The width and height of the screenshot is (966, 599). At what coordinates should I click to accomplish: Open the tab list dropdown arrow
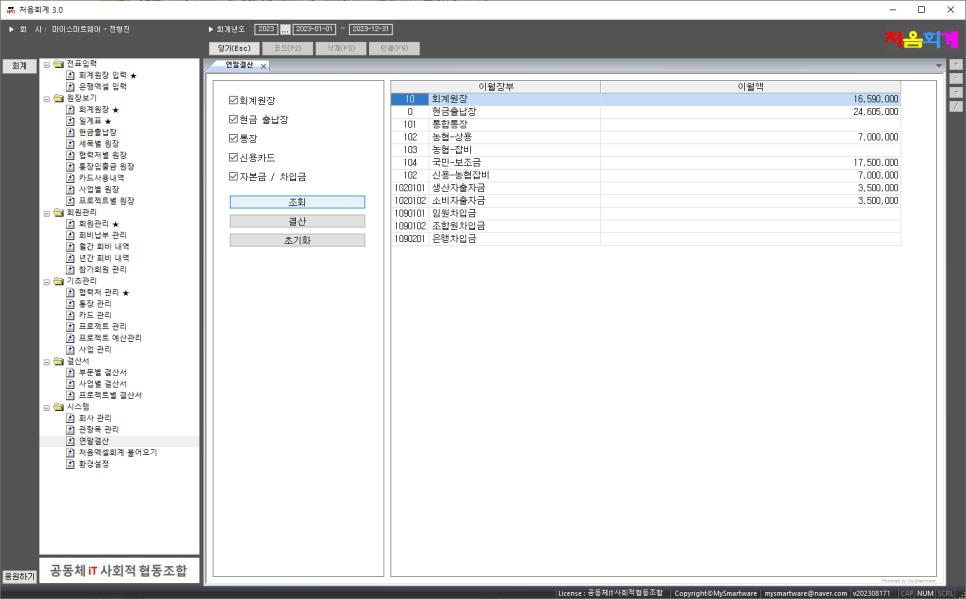[939, 65]
